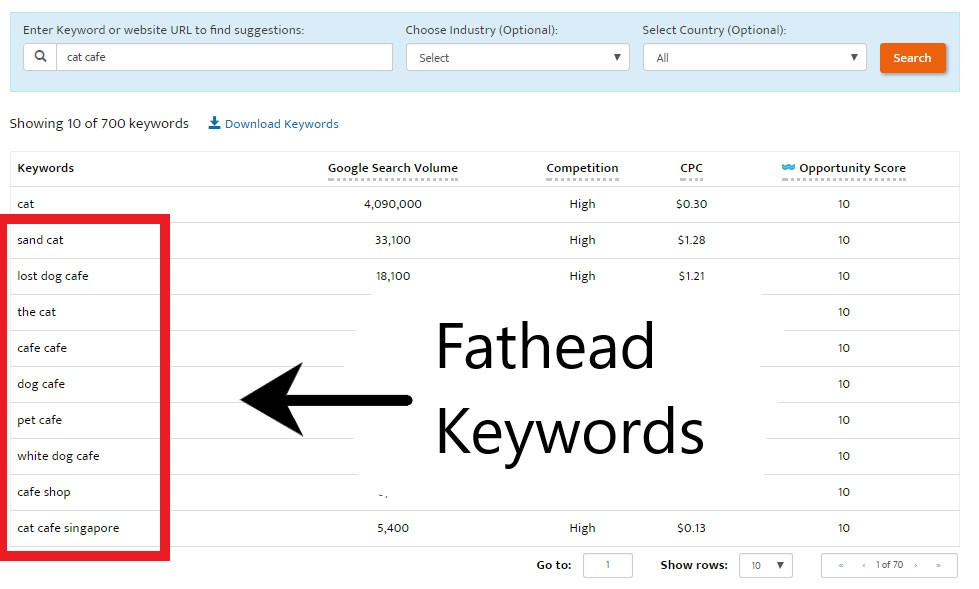Go to the first page arrow
The image size is (979, 589).
point(841,566)
